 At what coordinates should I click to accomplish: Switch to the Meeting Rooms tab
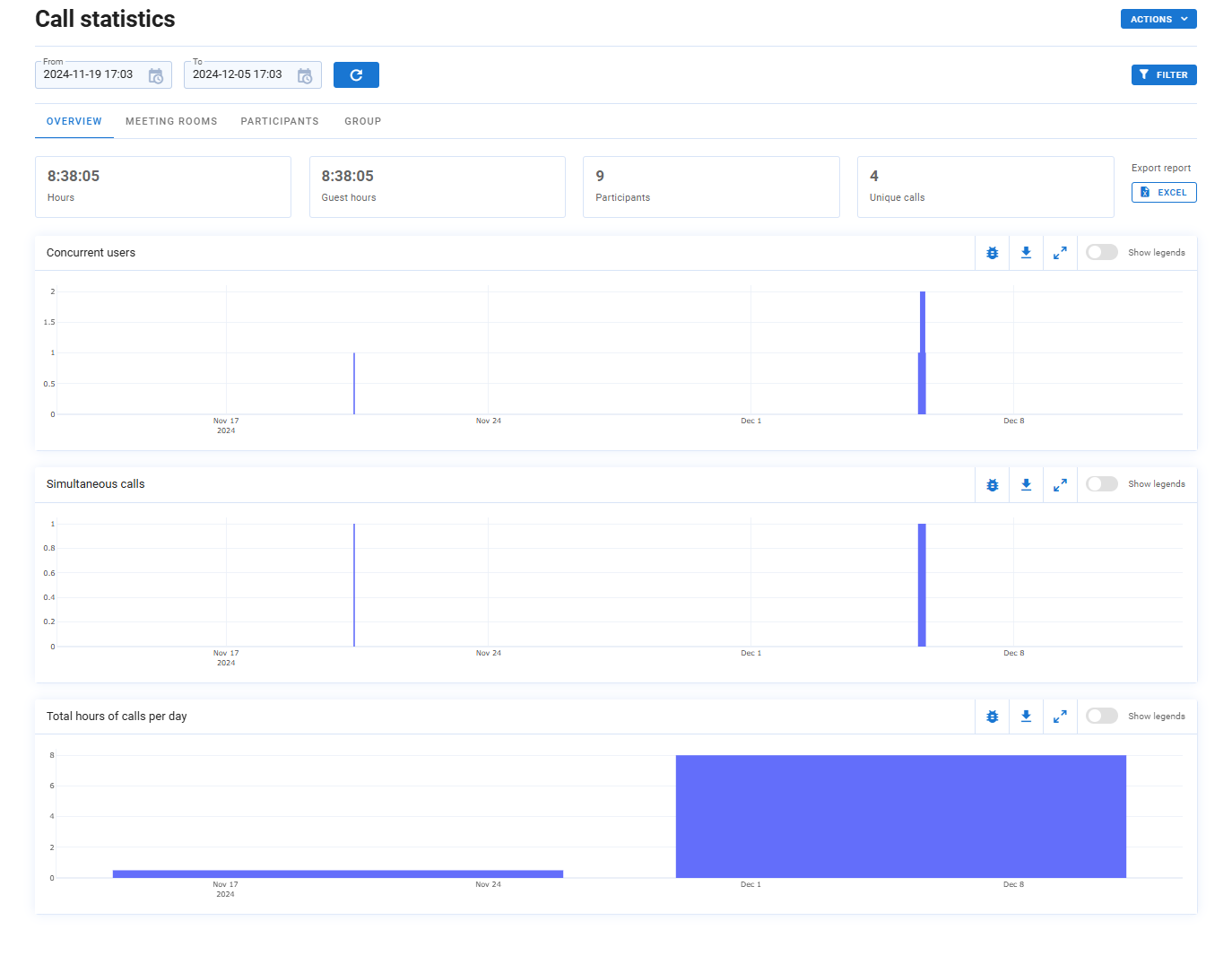[171, 121]
